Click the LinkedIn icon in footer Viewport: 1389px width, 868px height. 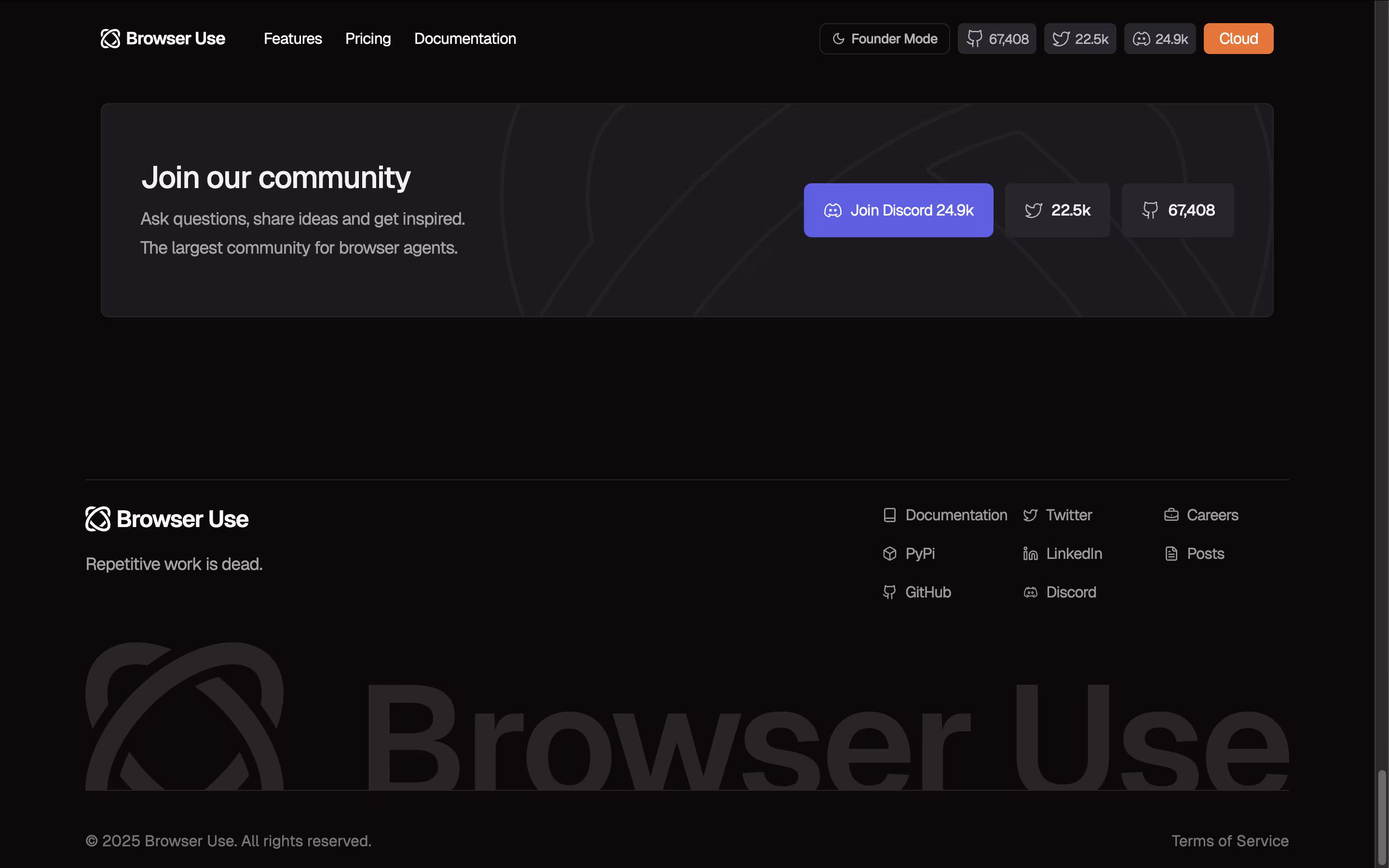(x=1030, y=554)
